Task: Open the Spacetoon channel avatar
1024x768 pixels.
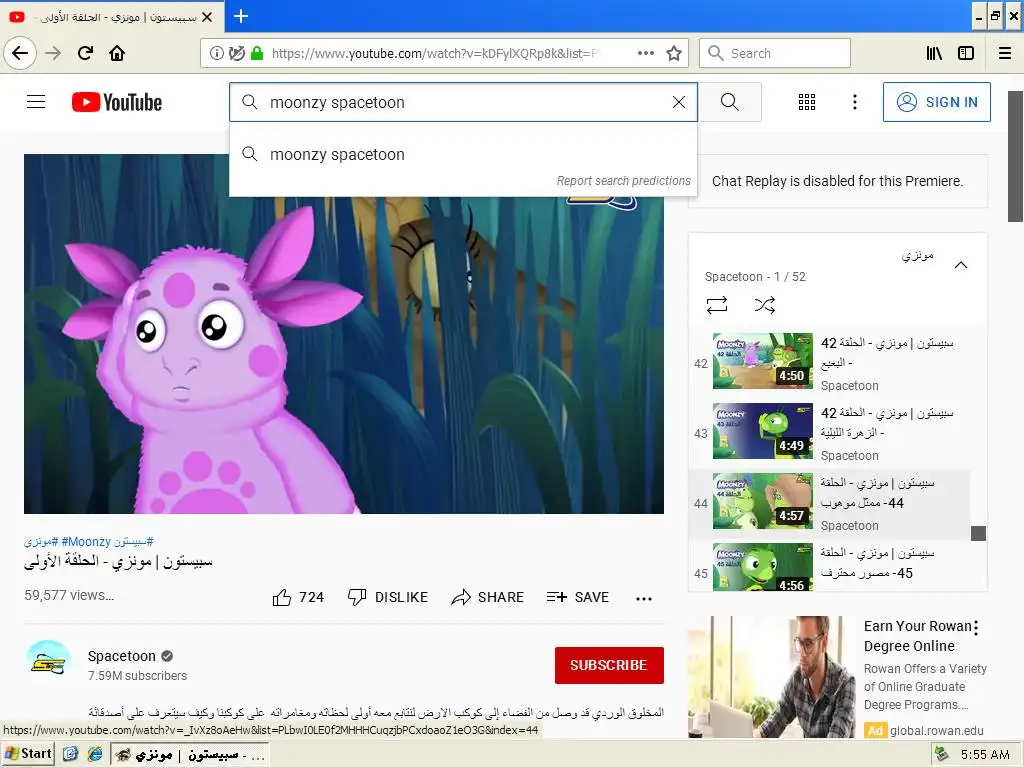Action: 48,663
